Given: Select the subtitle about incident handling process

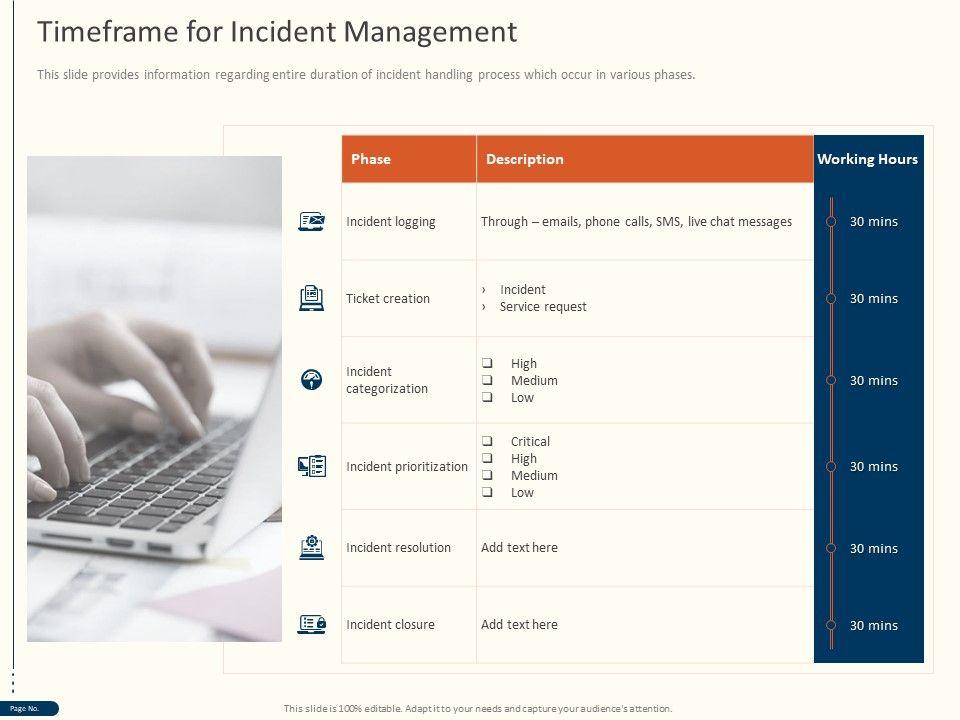Looking at the screenshot, I should coord(366,75).
